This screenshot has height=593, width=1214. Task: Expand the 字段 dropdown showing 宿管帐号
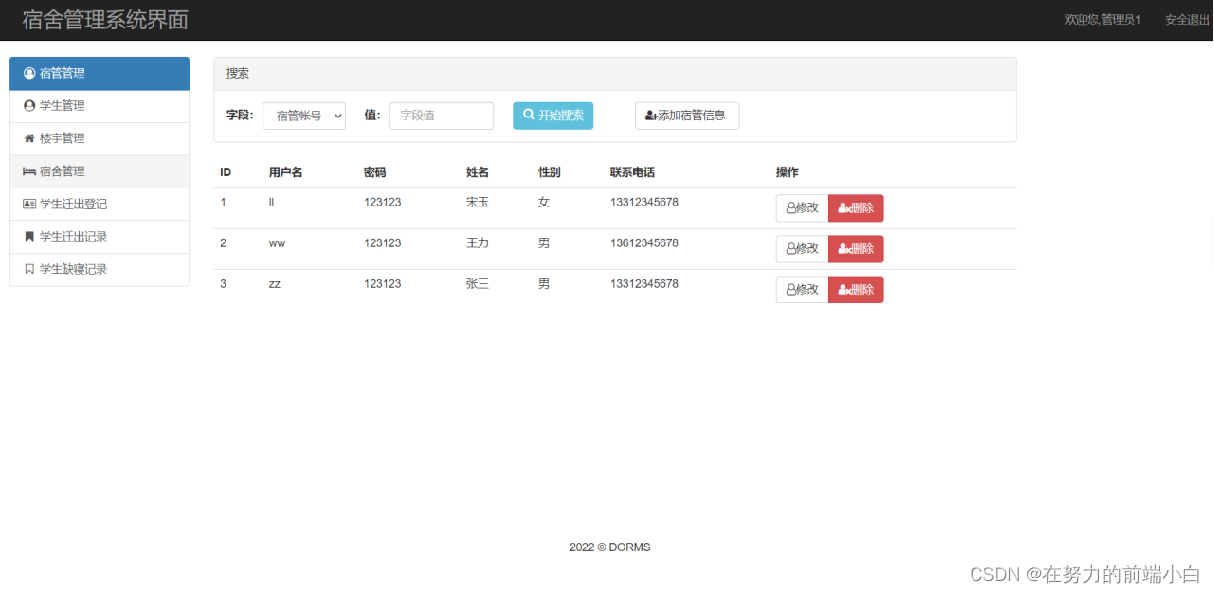point(304,116)
